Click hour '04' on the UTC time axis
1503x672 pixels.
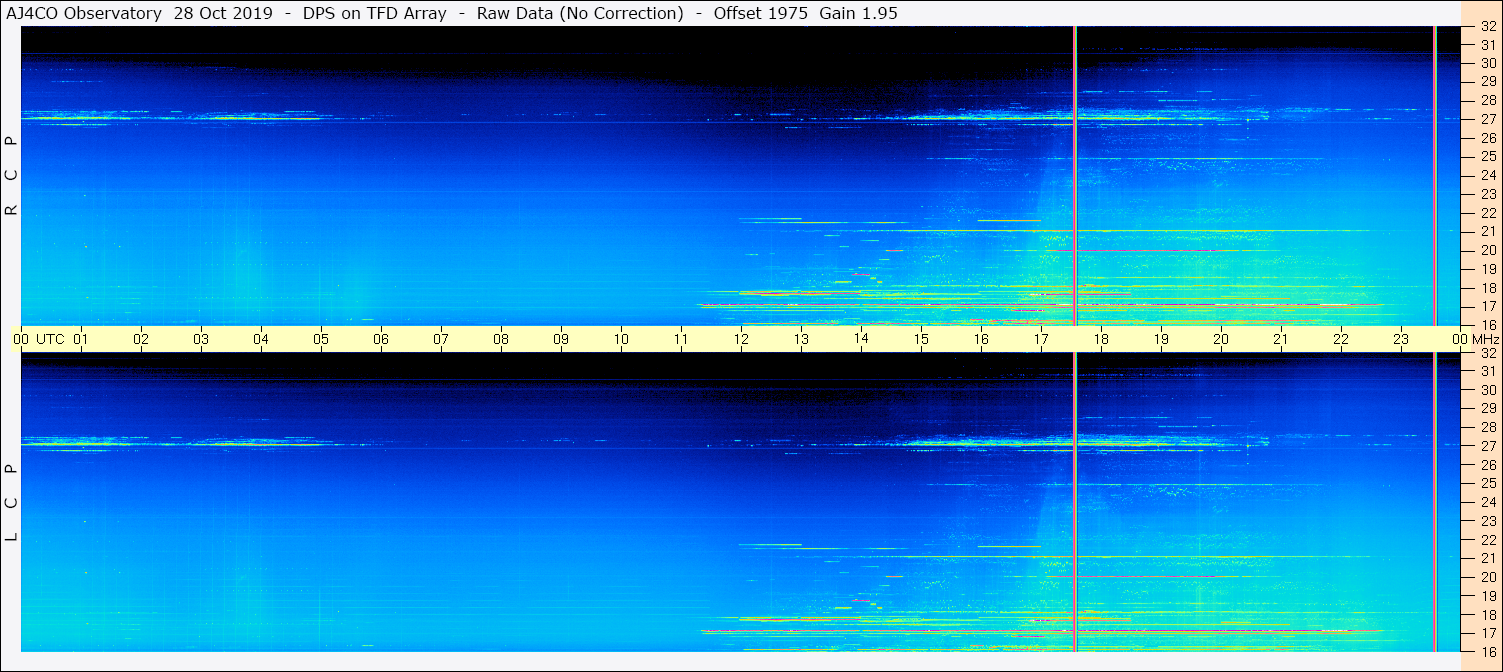click(261, 339)
